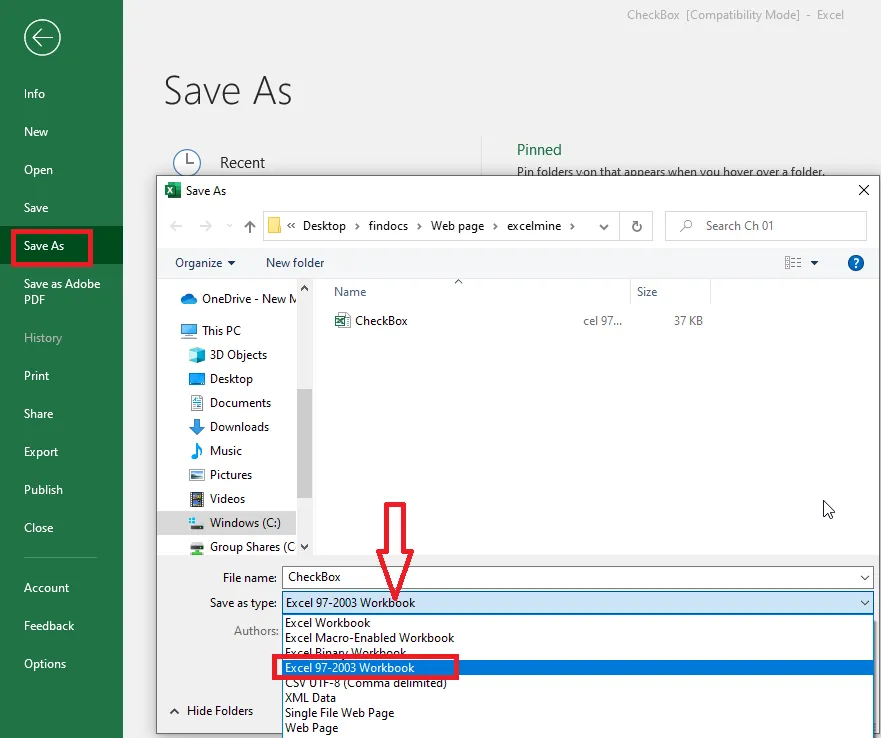
Task: Click Print in the sidebar
Action: [x=62, y=376]
